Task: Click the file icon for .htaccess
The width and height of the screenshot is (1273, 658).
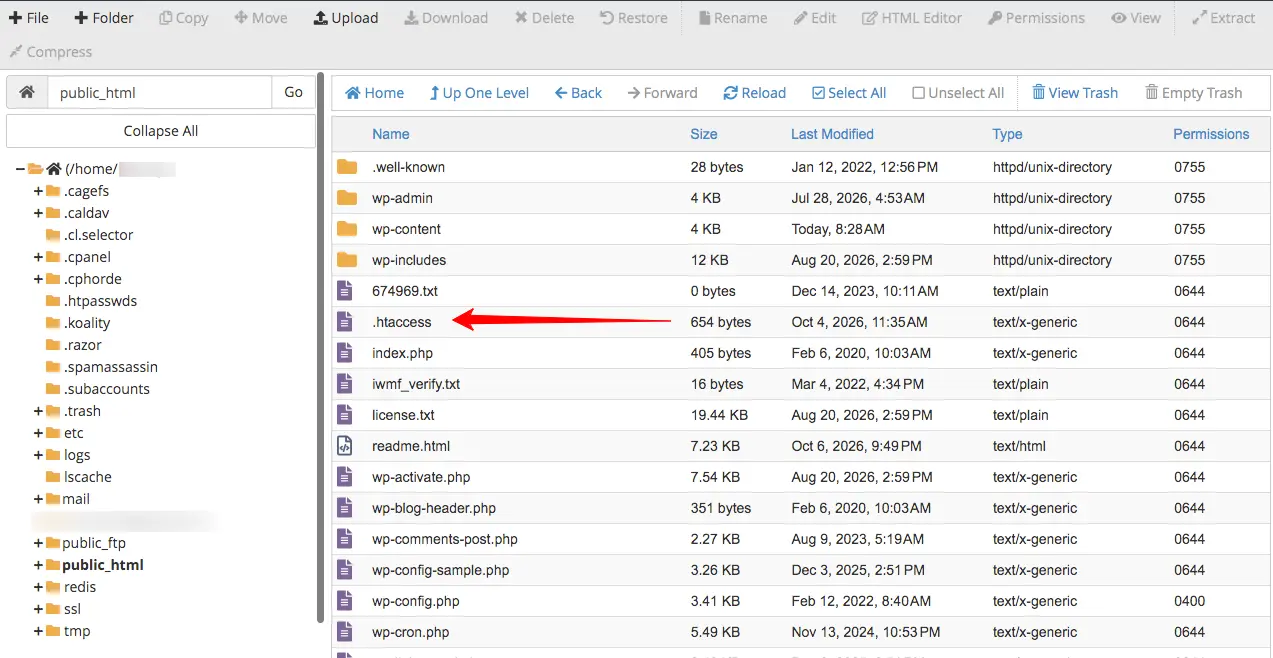Action: pyautogui.click(x=345, y=322)
